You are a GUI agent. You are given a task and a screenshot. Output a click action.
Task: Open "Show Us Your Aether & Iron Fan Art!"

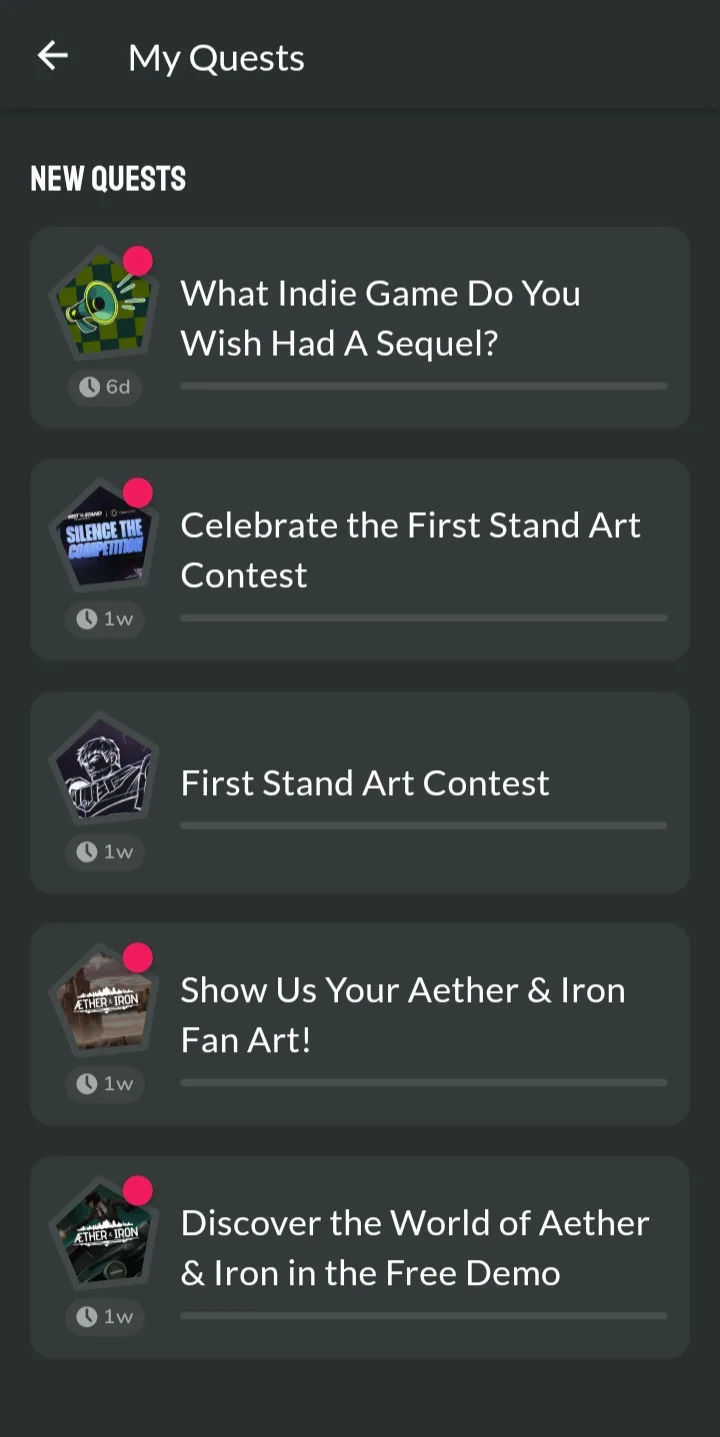[402, 1014]
